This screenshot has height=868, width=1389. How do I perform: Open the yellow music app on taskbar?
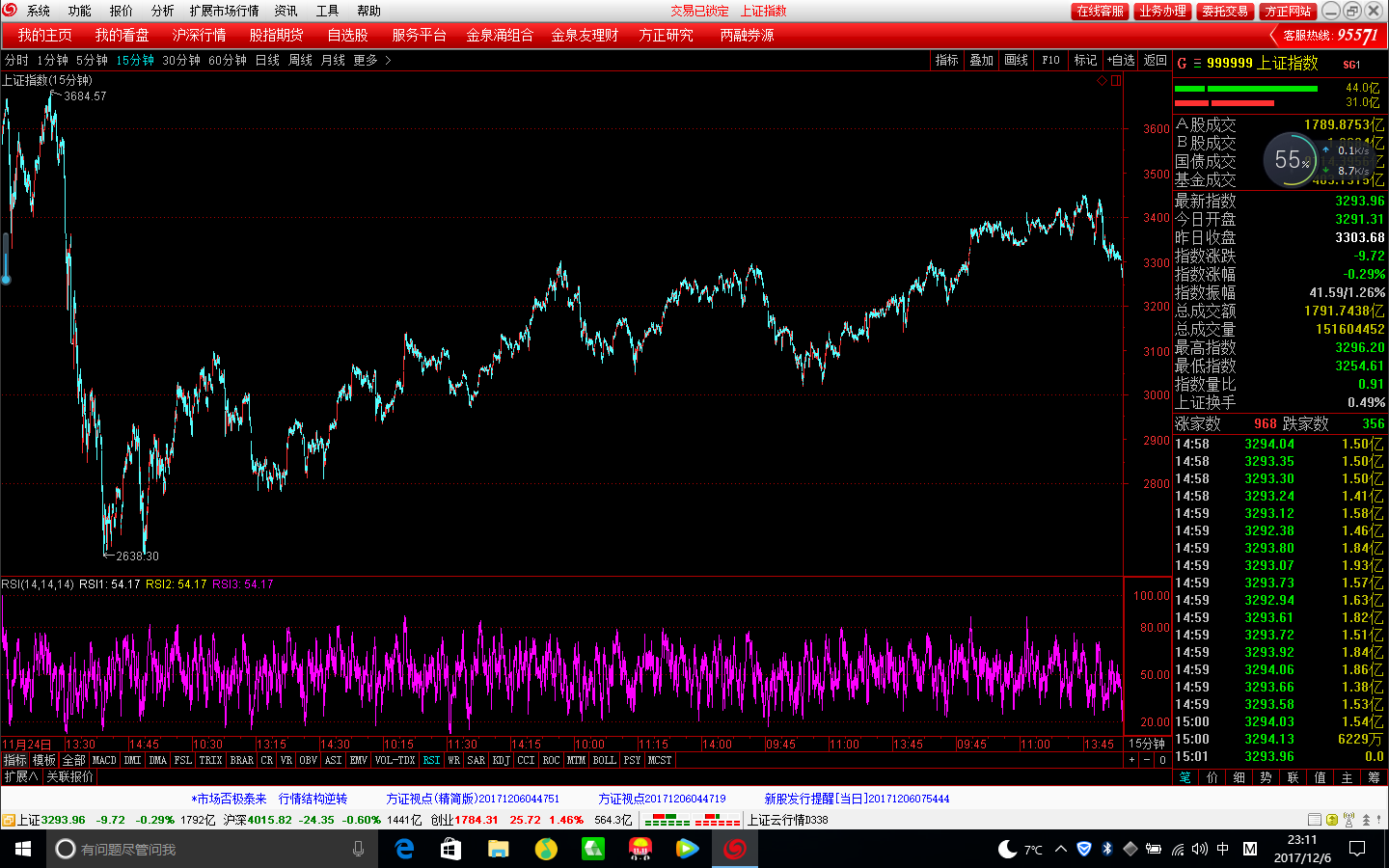pos(546,849)
